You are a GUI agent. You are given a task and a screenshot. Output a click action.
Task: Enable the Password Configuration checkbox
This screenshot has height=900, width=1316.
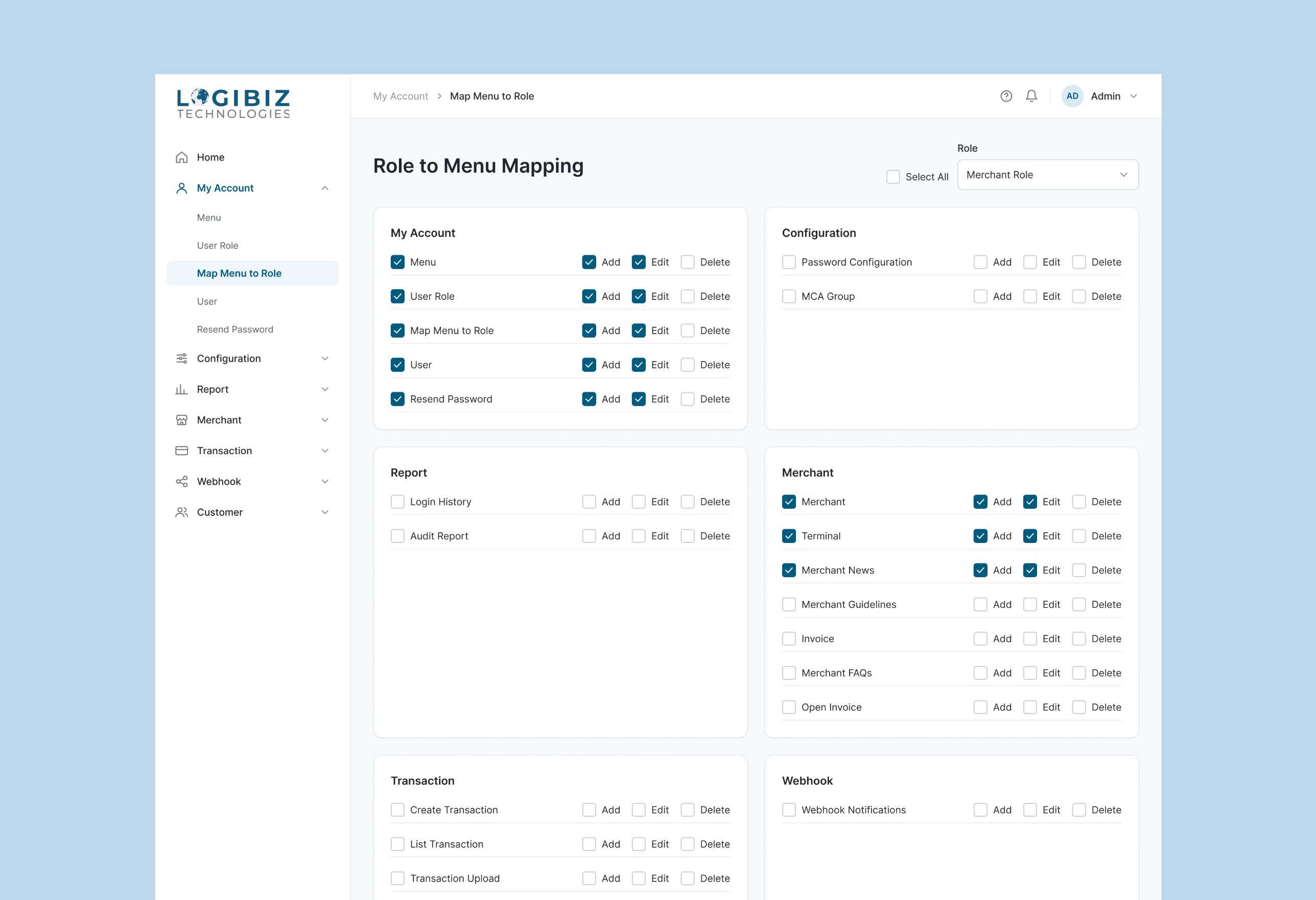(x=789, y=262)
